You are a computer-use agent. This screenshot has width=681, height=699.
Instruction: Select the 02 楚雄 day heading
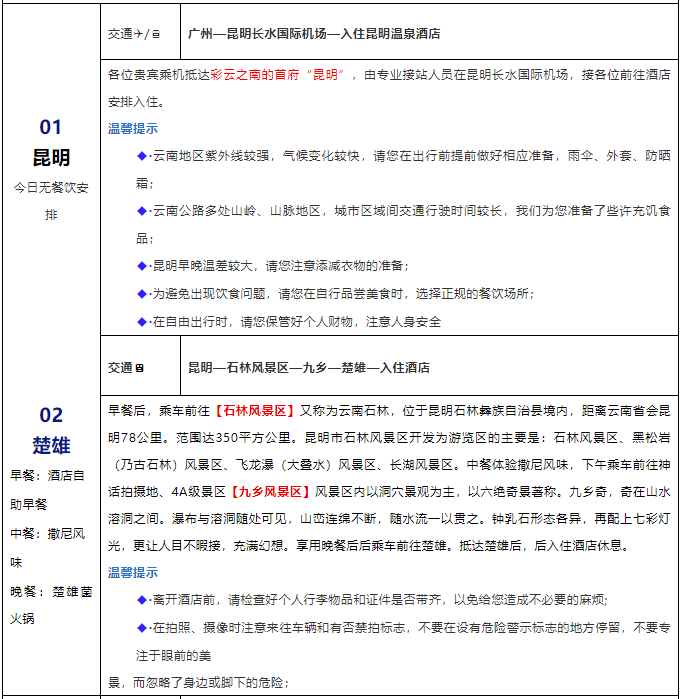51,430
